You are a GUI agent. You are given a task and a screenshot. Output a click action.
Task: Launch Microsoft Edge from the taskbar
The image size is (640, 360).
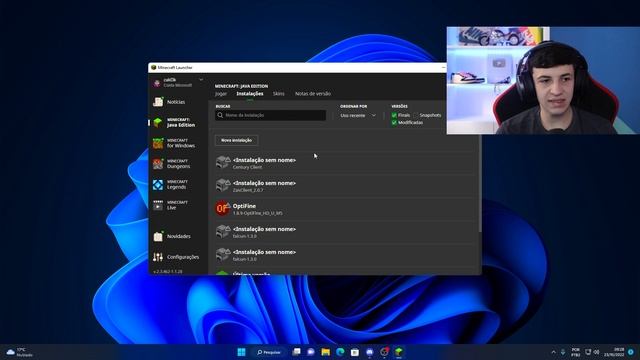(340, 352)
